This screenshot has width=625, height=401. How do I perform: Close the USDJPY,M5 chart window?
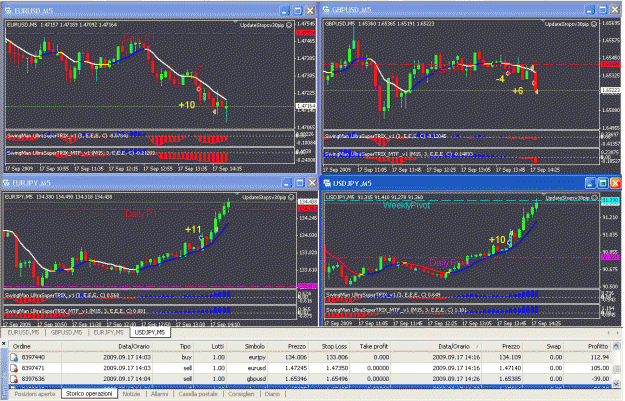(x=615, y=183)
